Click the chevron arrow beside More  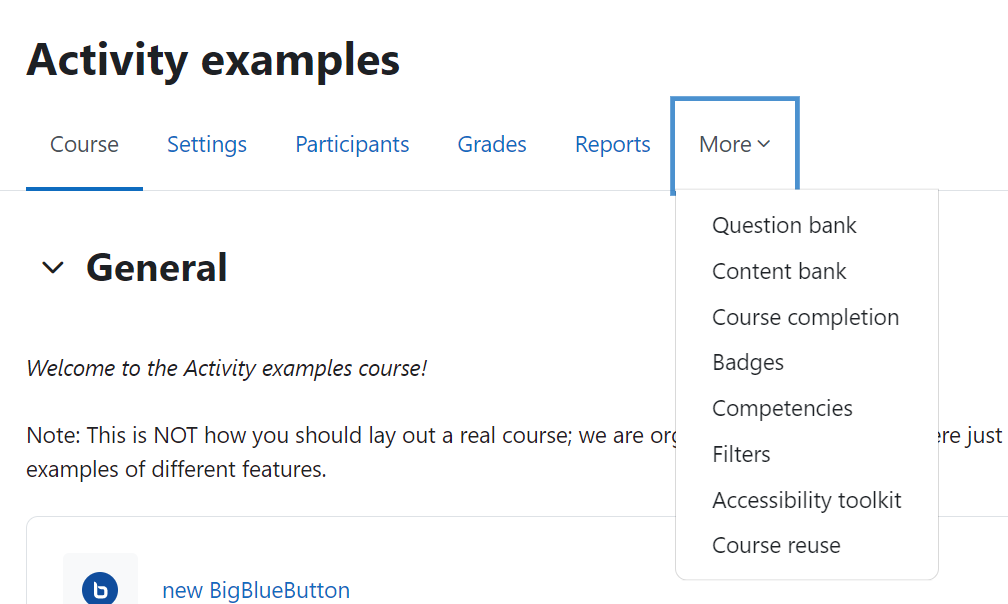pos(764,144)
